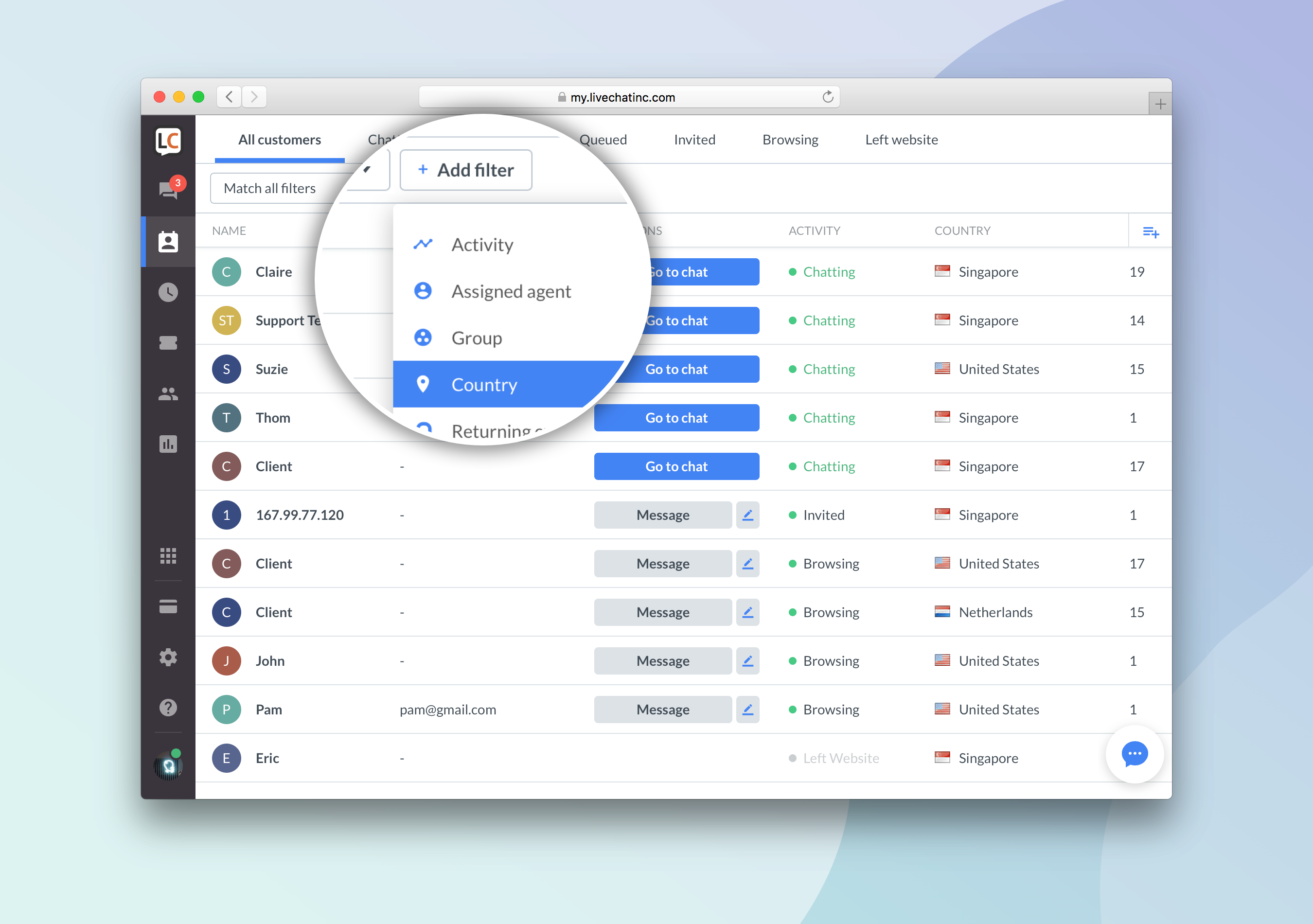Click the team/agents sidebar icon
This screenshot has width=1313, height=924.
pyautogui.click(x=167, y=392)
